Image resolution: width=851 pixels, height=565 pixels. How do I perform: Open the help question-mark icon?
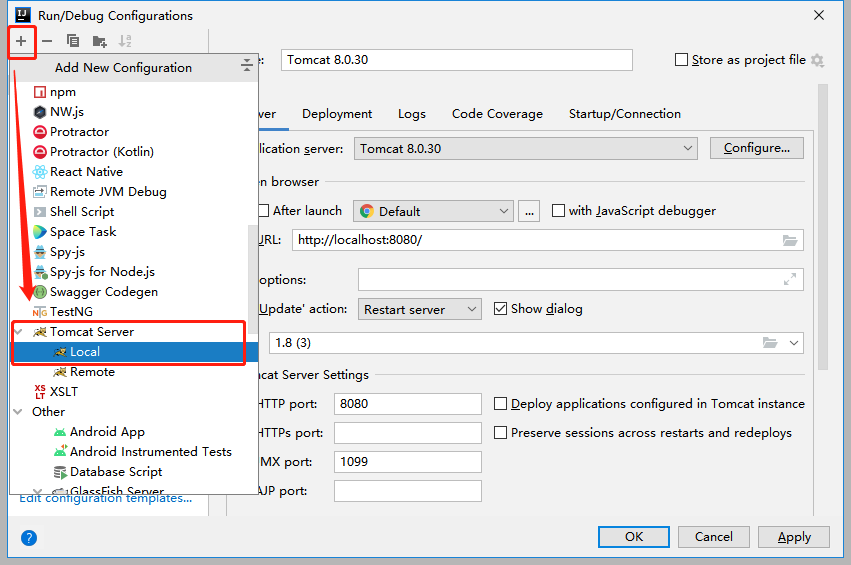click(x=29, y=538)
